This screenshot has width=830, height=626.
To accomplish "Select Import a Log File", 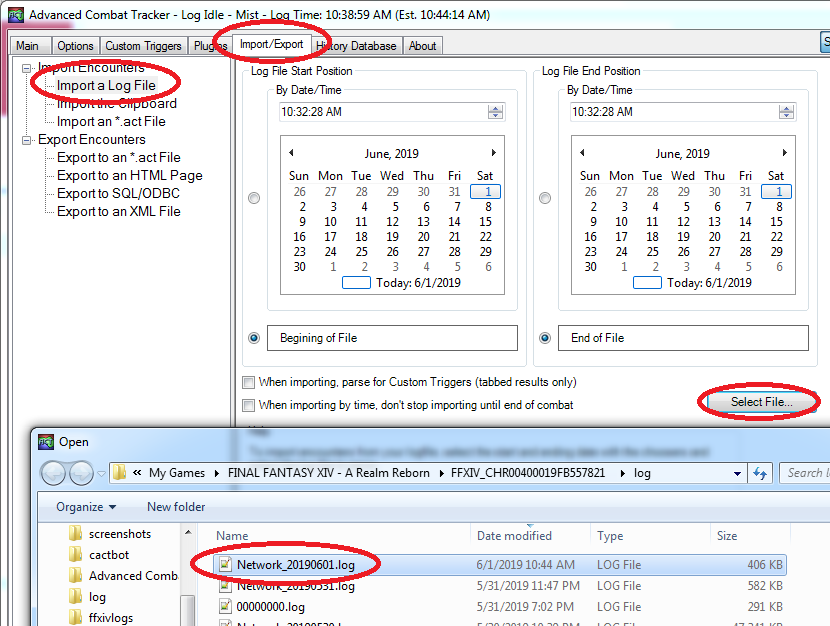I will pyautogui.click(x=106, y=86).
